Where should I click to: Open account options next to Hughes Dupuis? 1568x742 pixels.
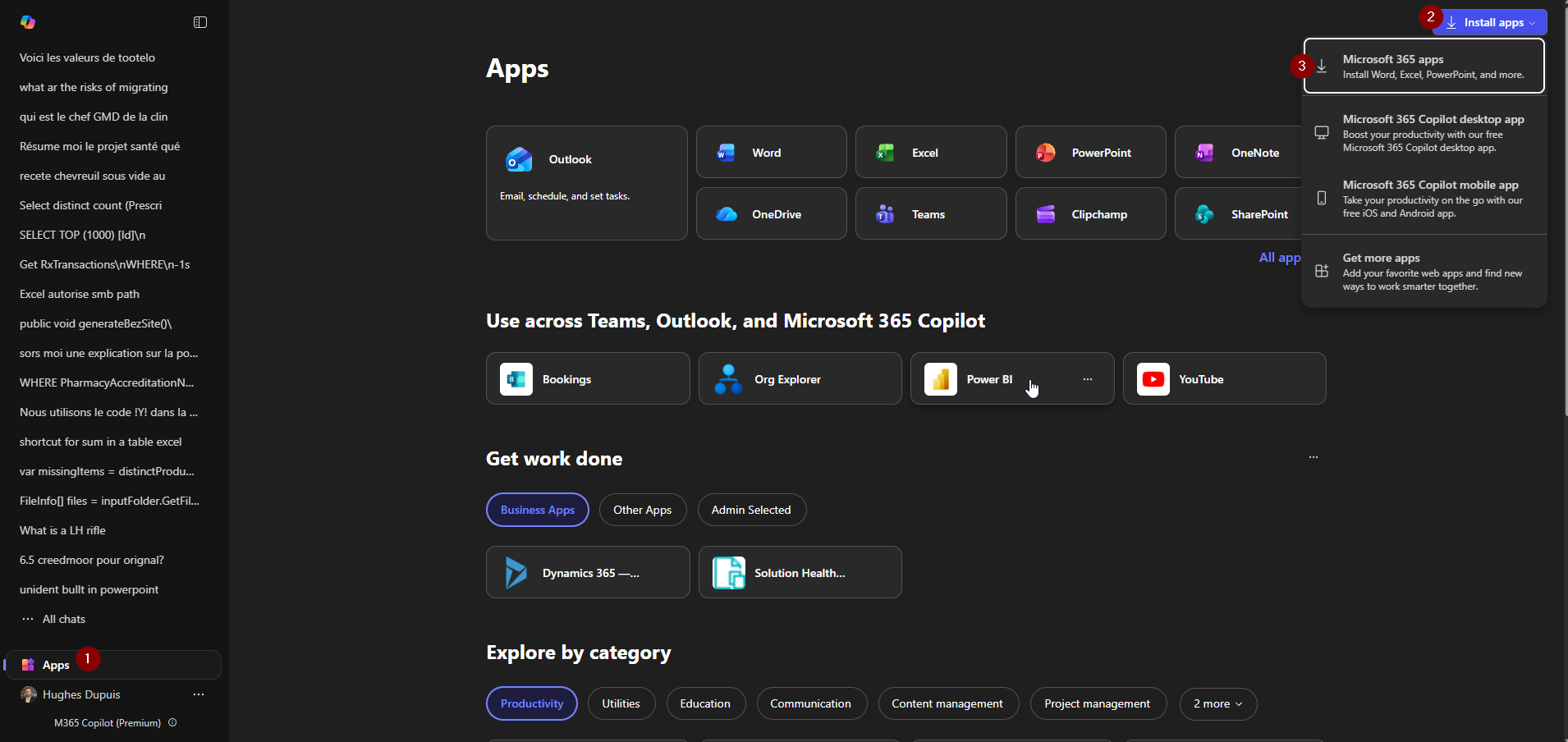coord(199,694)
